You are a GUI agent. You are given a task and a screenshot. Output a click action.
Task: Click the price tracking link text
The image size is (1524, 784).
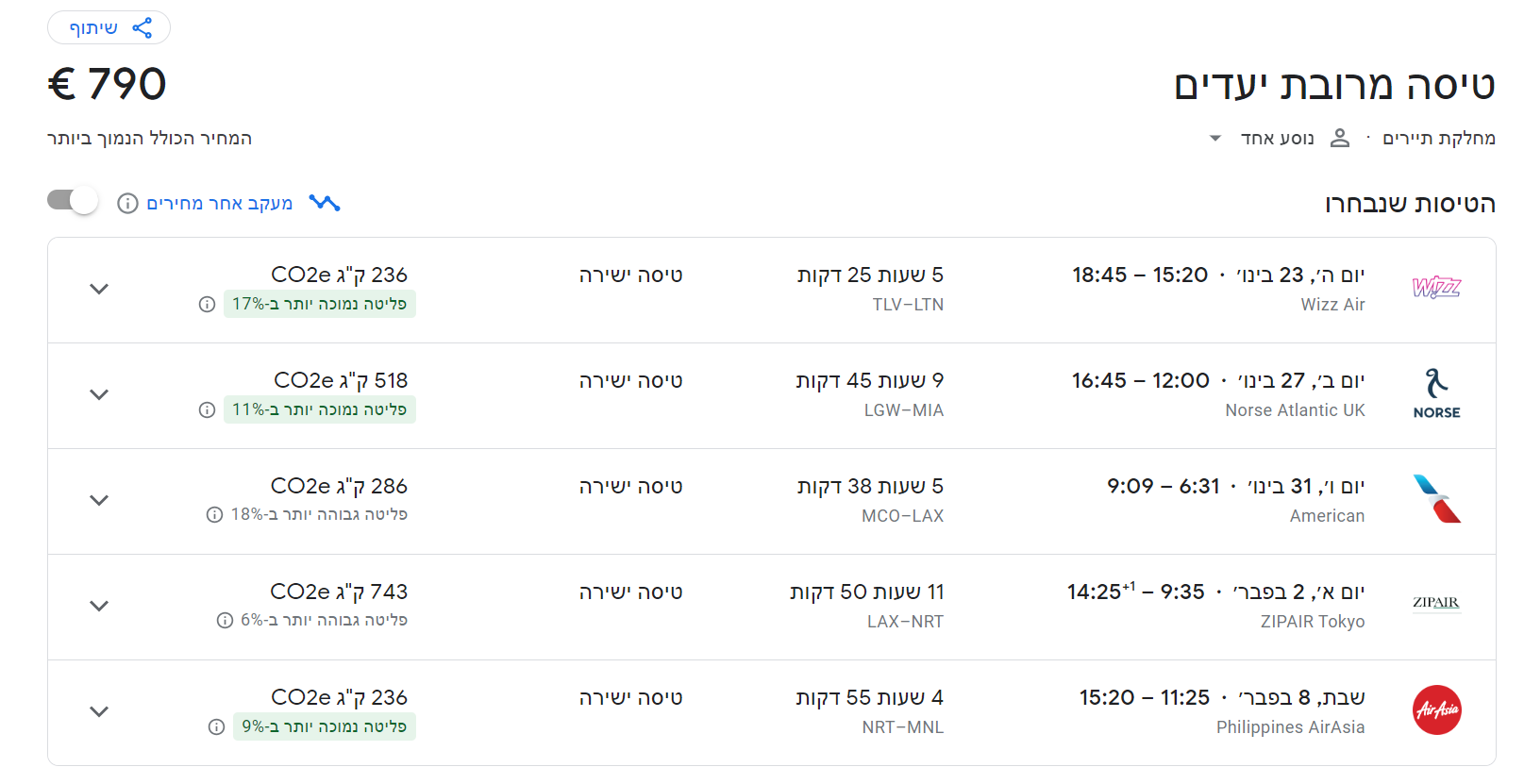pos(219,203)
